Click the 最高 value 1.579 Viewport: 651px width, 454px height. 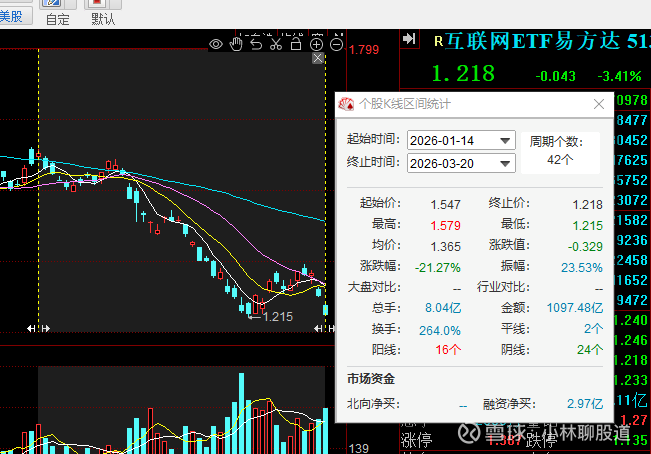[x=445, y=225]
